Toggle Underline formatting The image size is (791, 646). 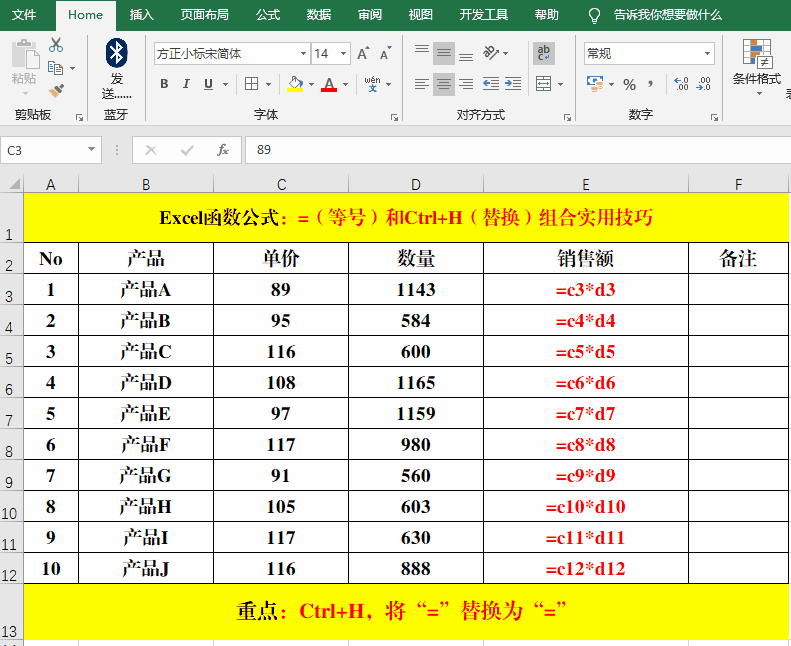point(208,84)
